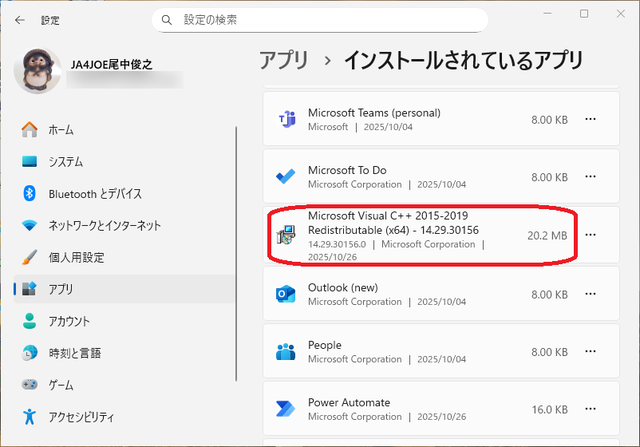Maximize the Settings window
Screen dimensions: 640x447
584,13
